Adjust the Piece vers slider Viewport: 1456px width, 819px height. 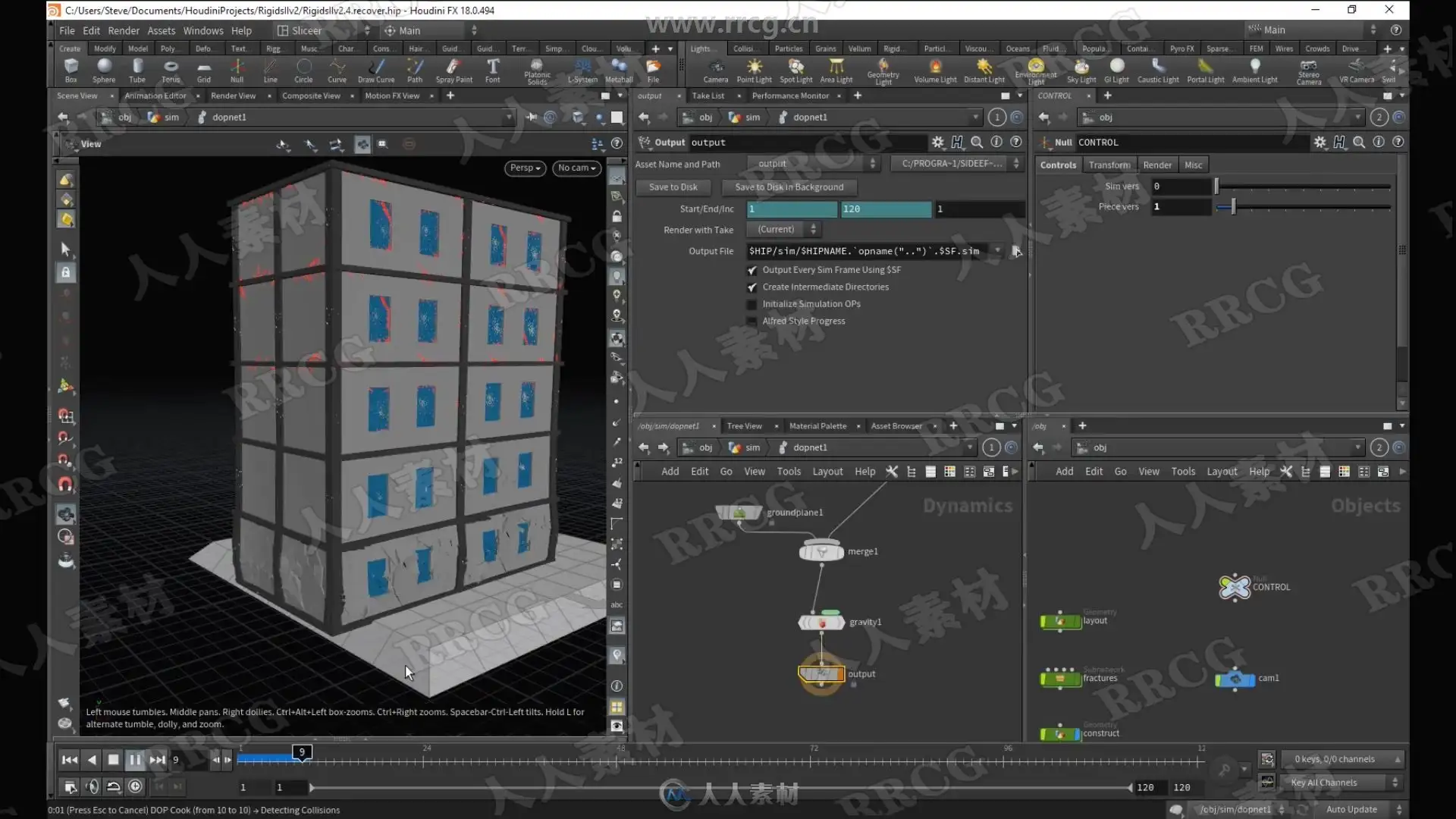(x=1233, y=206)
